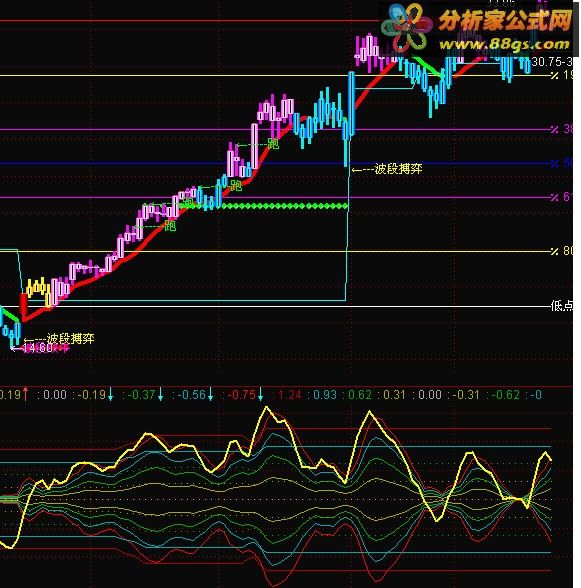Select the % 80 level label
Screen dimensions: 581x588
pyautogui.click(x=561, y=251)
